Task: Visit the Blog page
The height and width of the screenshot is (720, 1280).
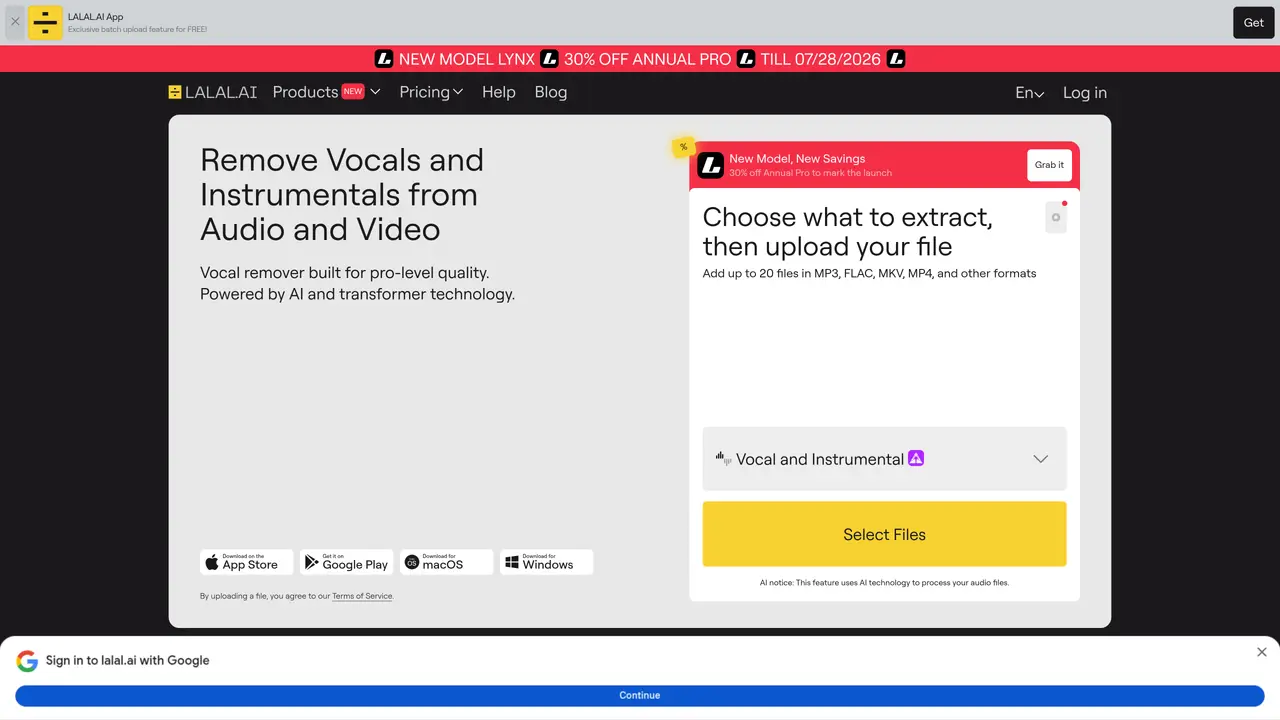Action: (551, 92)
